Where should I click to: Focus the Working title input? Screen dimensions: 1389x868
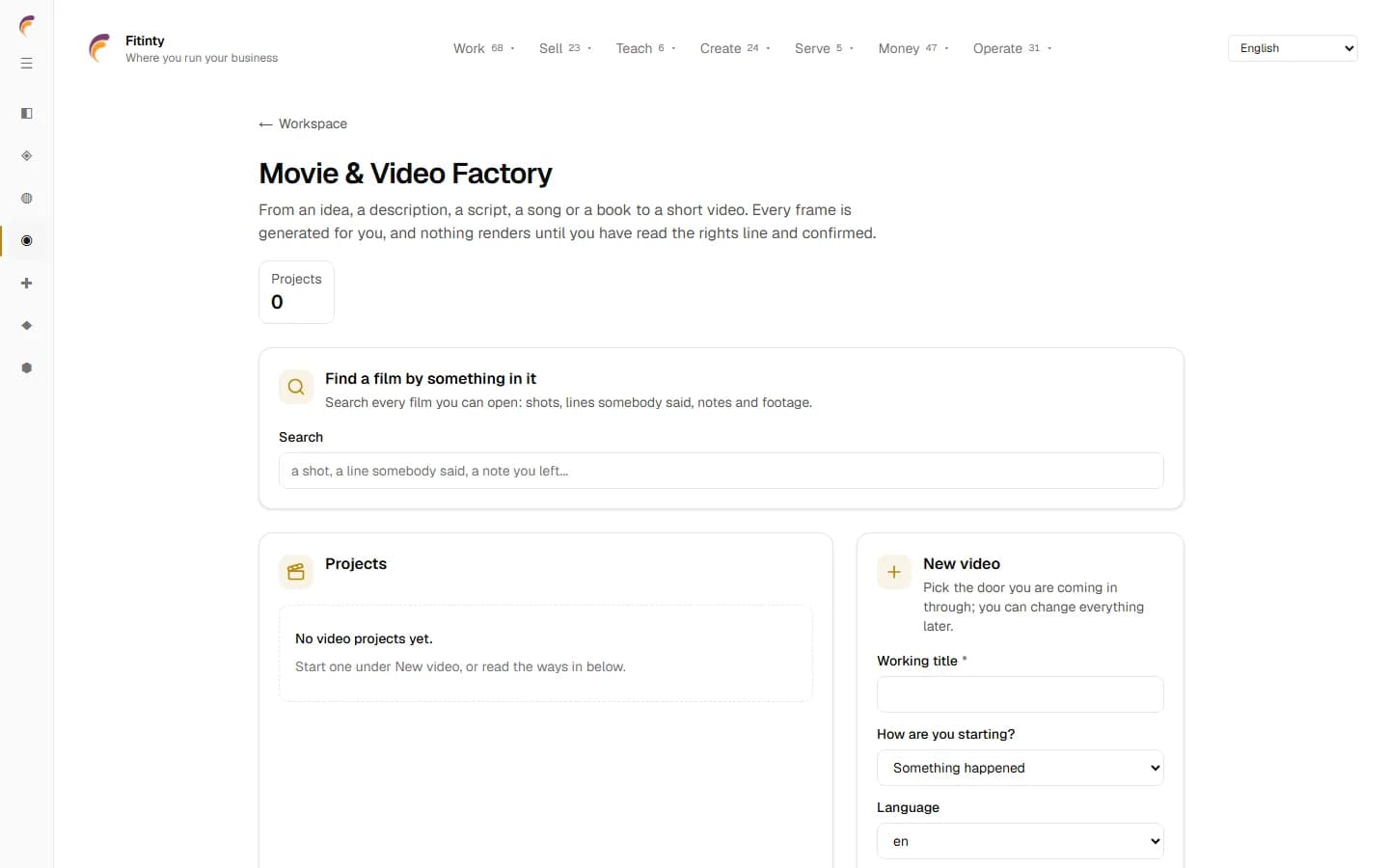(1021, 694)
